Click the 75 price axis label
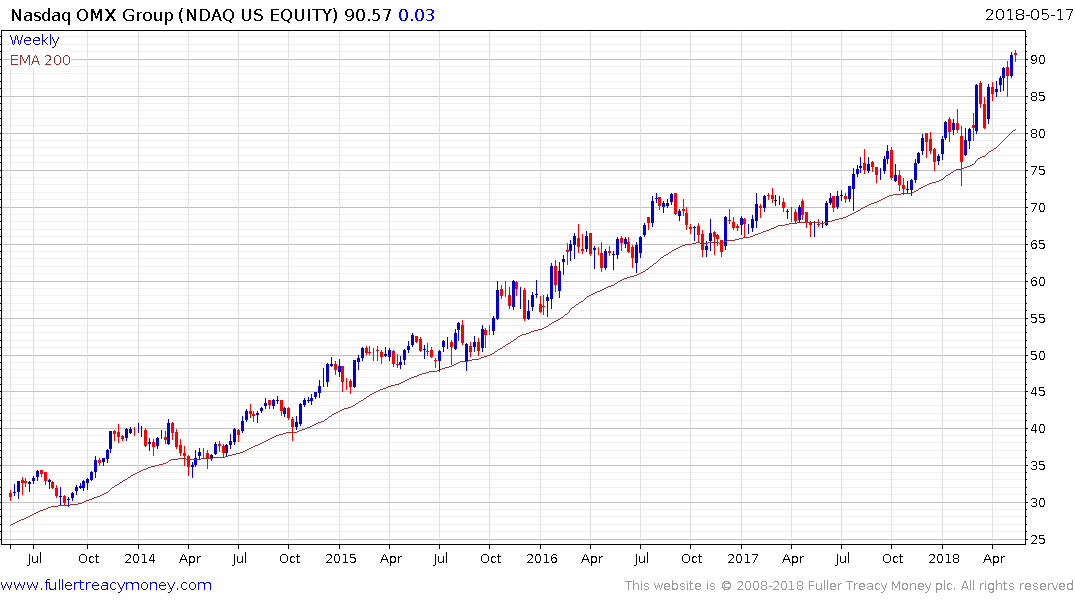This screenshot has height=600, width=1075. click(x=1038, y=171)
